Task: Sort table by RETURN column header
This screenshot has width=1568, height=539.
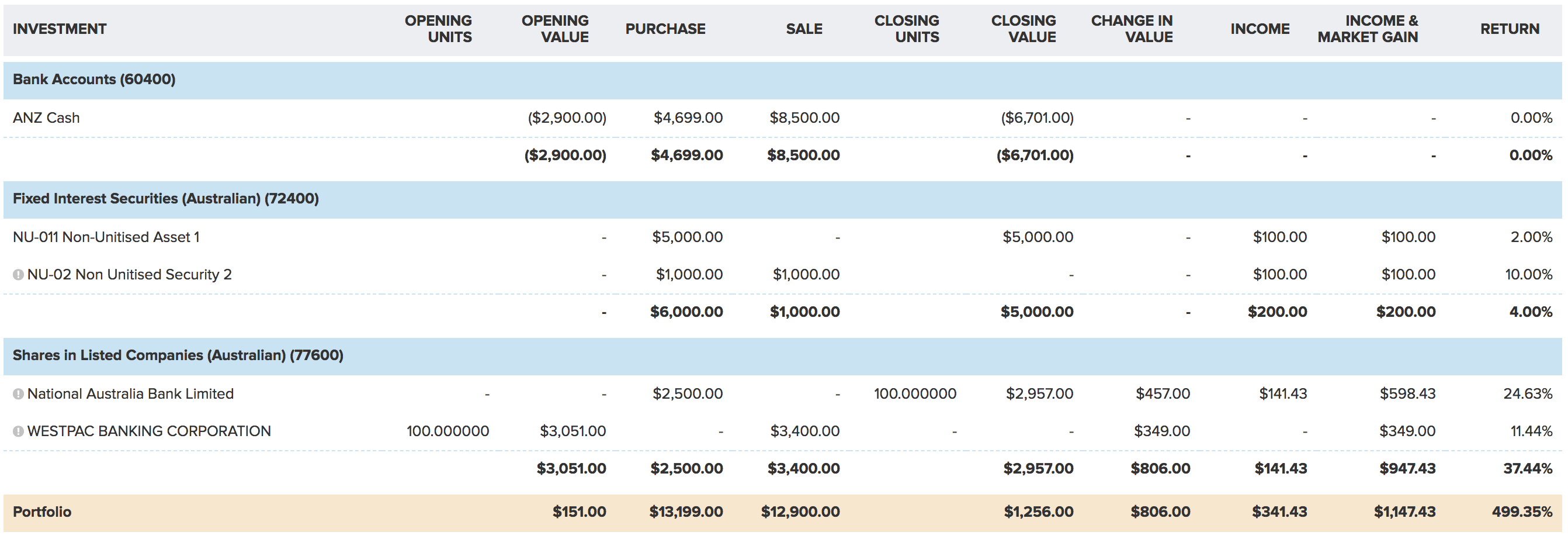Action: [1509, 29]
